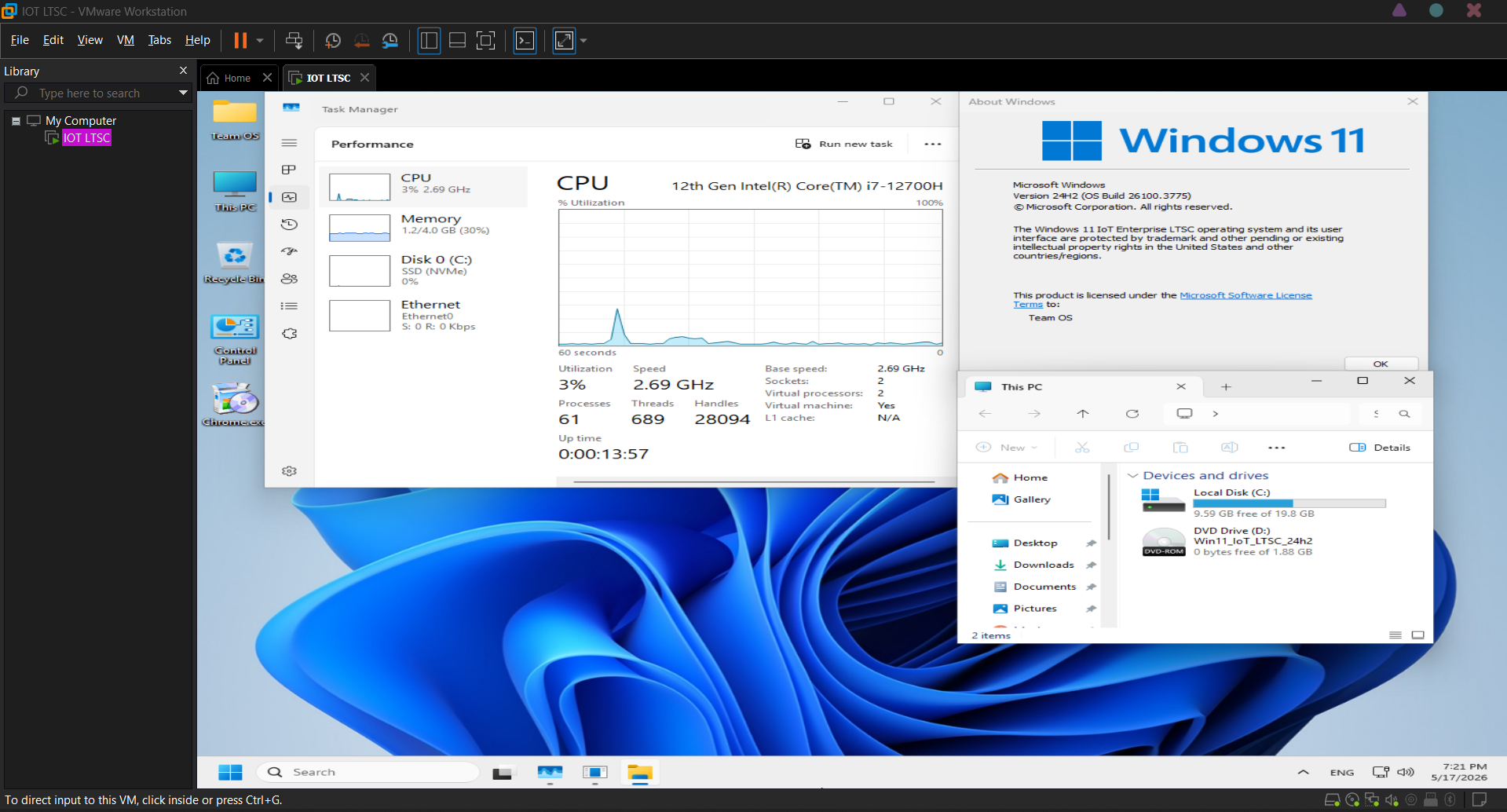This screenshot has width=1507, height=812.
Task: Toggle the thumbnail bar view icon
Action: [457, 40]
